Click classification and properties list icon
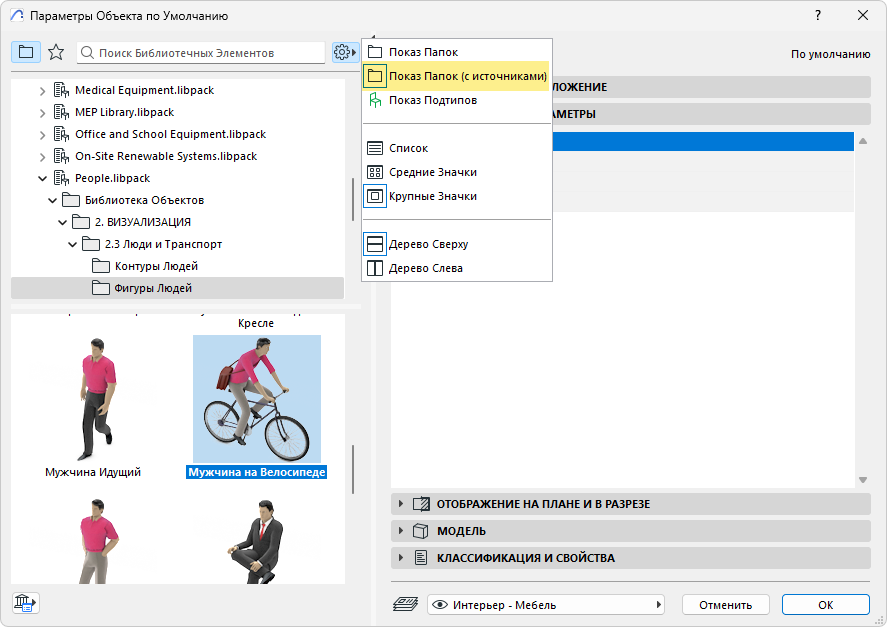Screen dimensions: 887x627 [421, 557]
